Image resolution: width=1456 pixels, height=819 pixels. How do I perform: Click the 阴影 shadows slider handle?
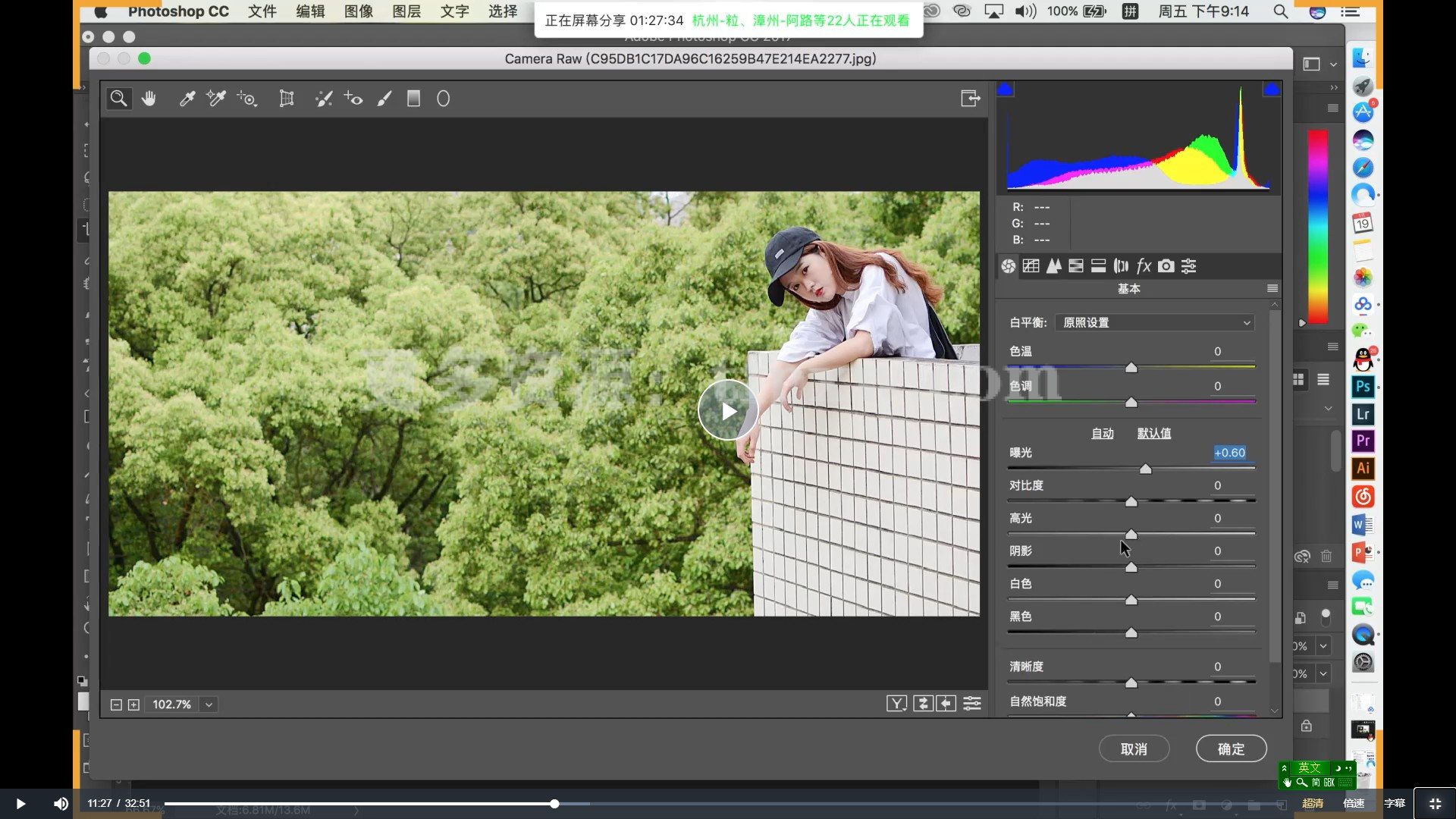(1131, 567)
